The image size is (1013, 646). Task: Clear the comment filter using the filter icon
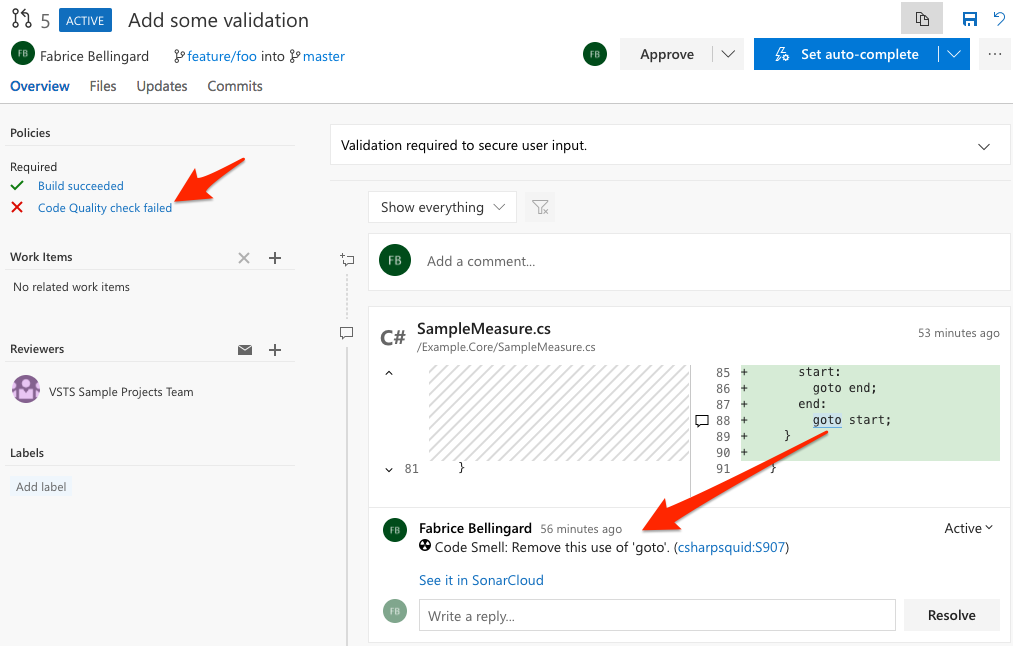(x=540, y=207)
